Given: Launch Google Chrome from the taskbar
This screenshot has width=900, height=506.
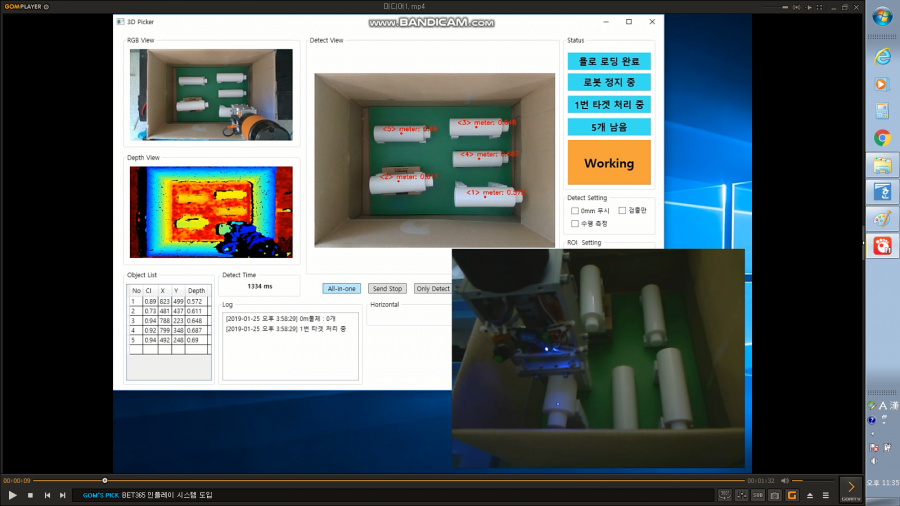Looking at the screenshot, I should point(882,138).
